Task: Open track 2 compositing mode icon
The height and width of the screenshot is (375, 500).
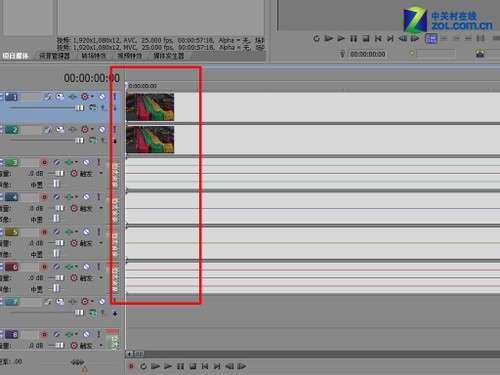Action: point(93,141)
